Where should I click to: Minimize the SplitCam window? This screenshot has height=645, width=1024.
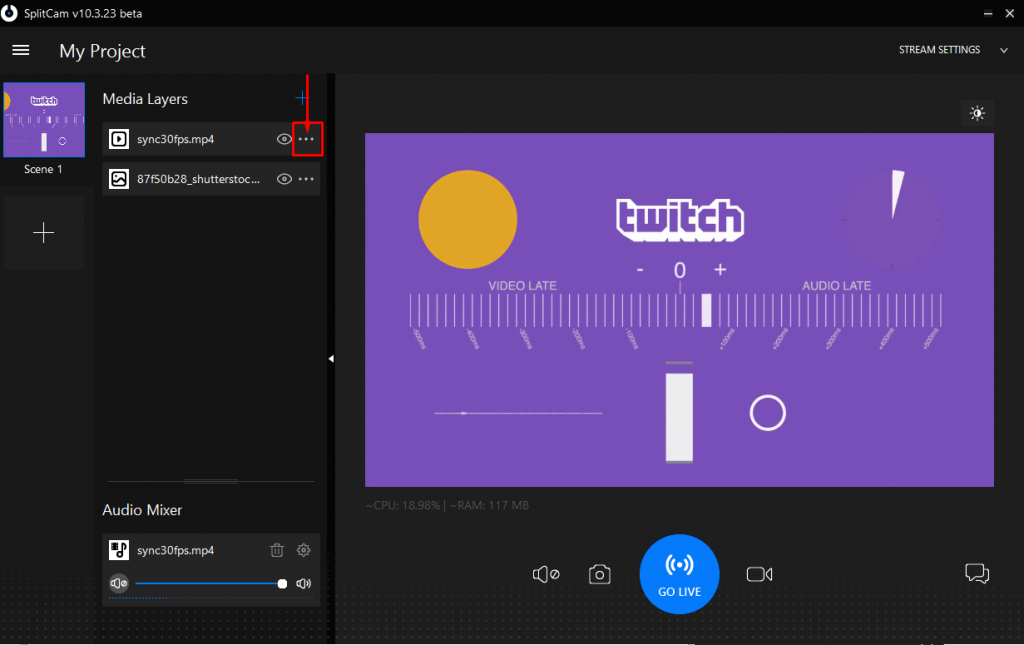(988, 14)
